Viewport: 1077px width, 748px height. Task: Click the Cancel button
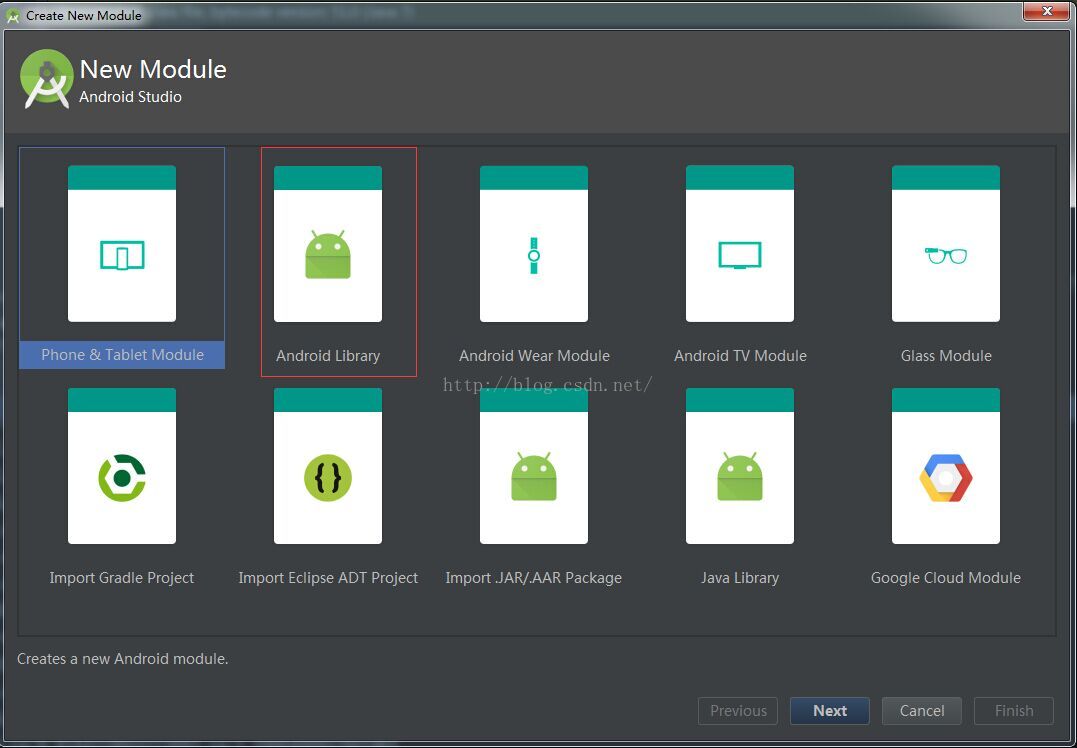pos(922,711)
